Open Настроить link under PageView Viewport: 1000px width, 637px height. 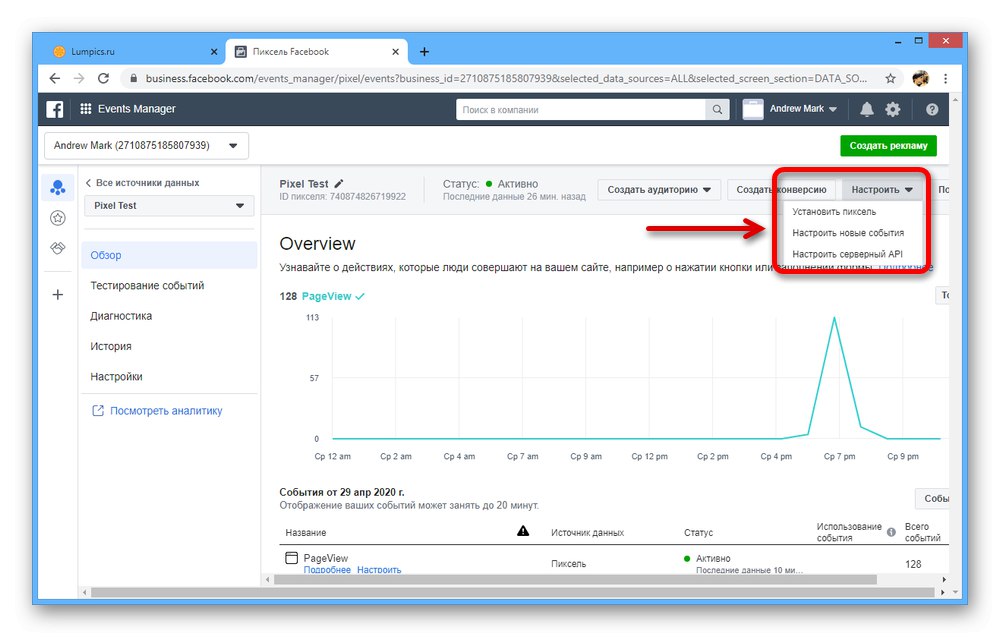[379, 569]
